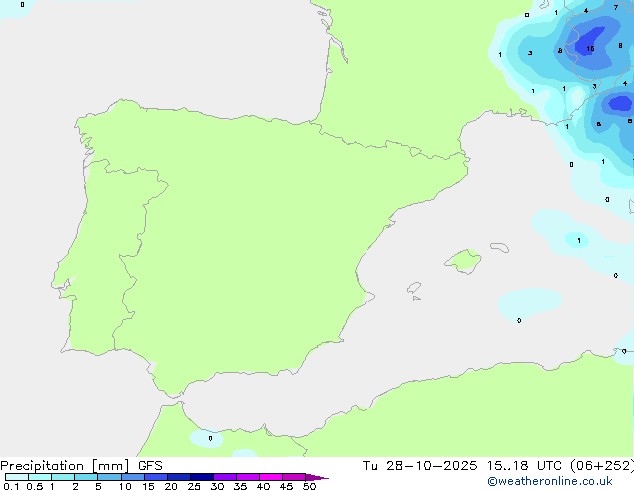The height and width of the screenshot is (490, 634).
Task: Click the 0.1–0.5 mm palest legend swatch
Action: [17, 477]
